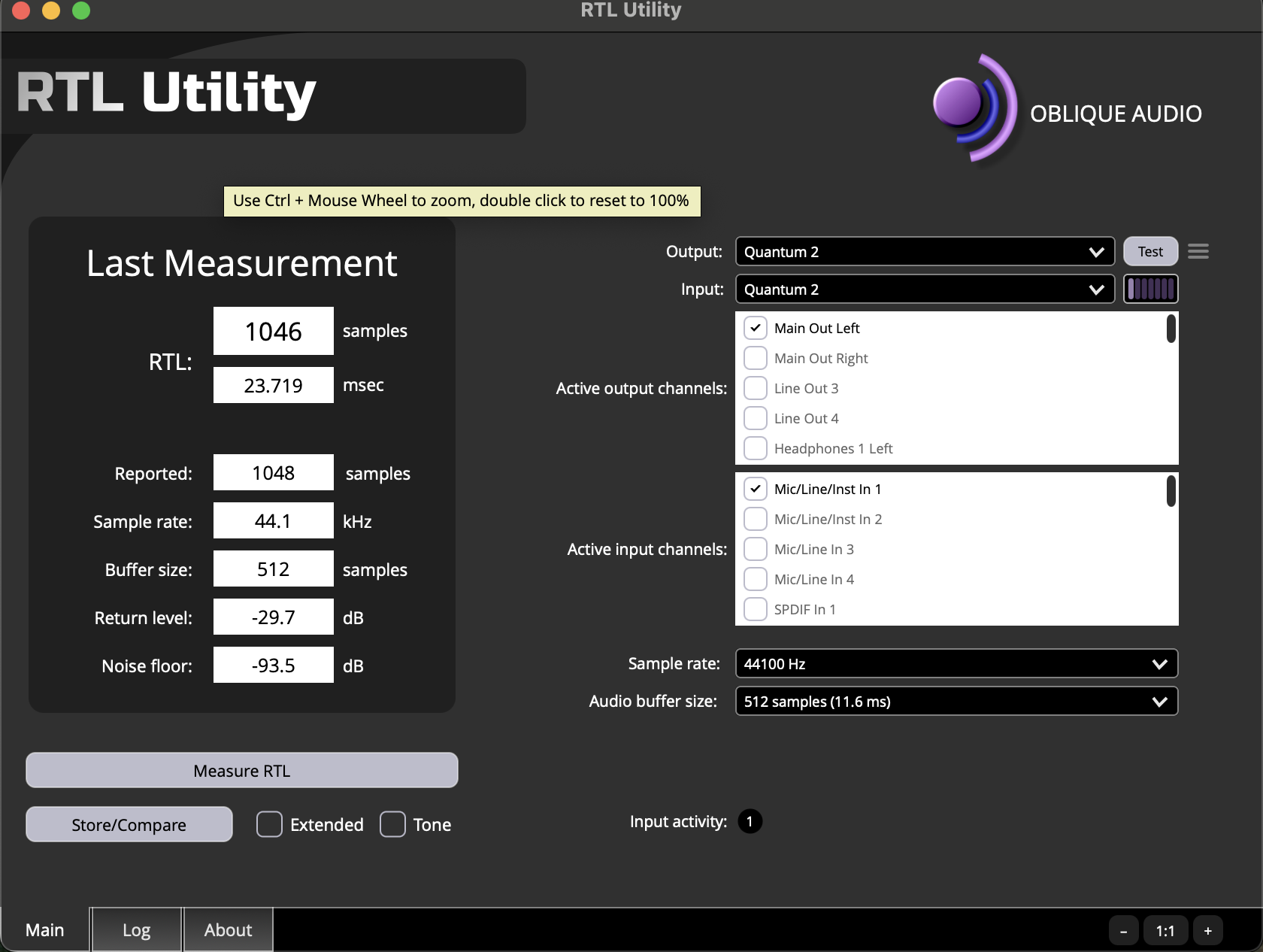
Task: Click the Sample rate field 44.1
Action: pos(274,520)
